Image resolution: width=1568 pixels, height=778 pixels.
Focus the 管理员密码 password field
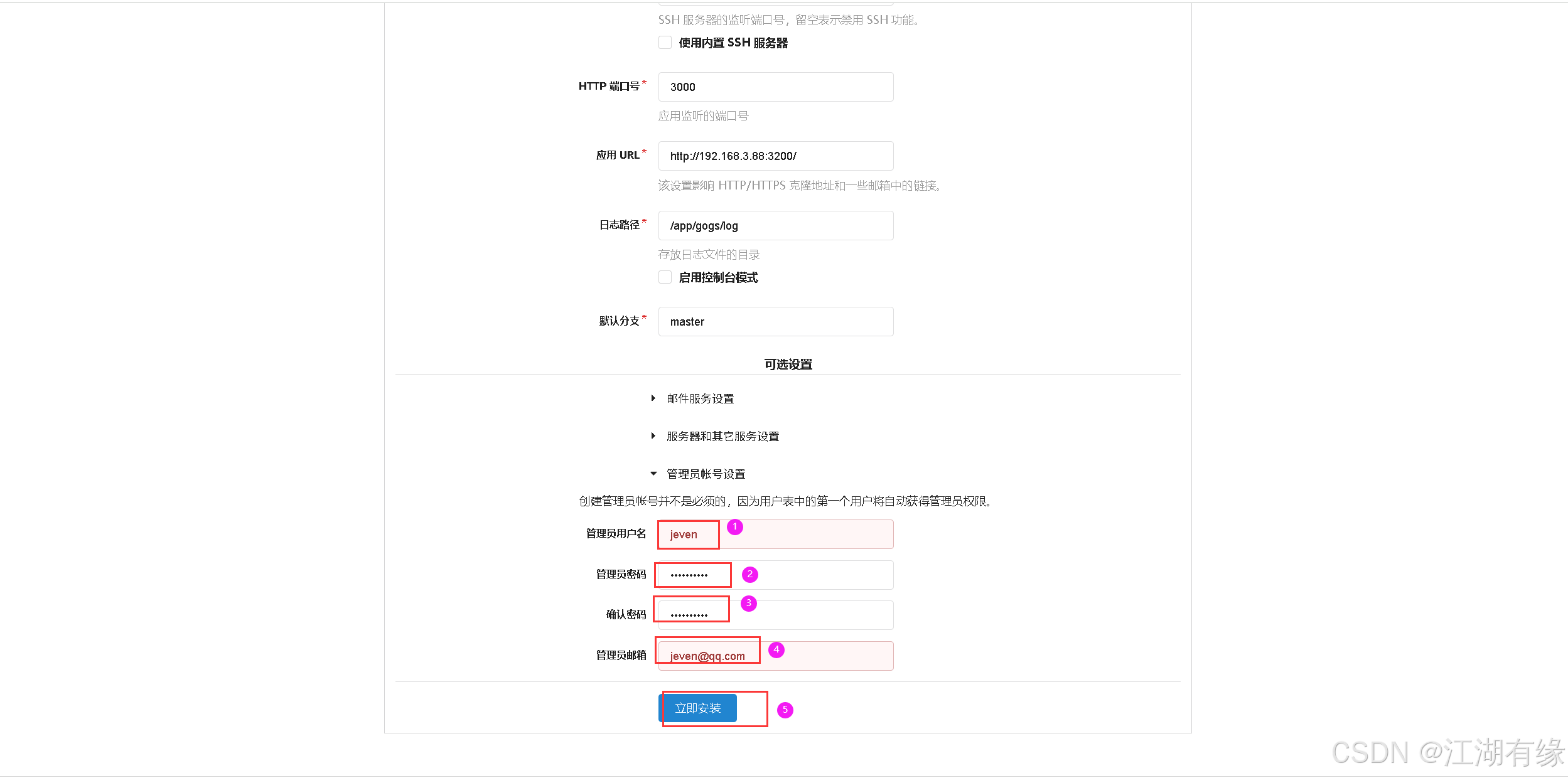[776, 575]
